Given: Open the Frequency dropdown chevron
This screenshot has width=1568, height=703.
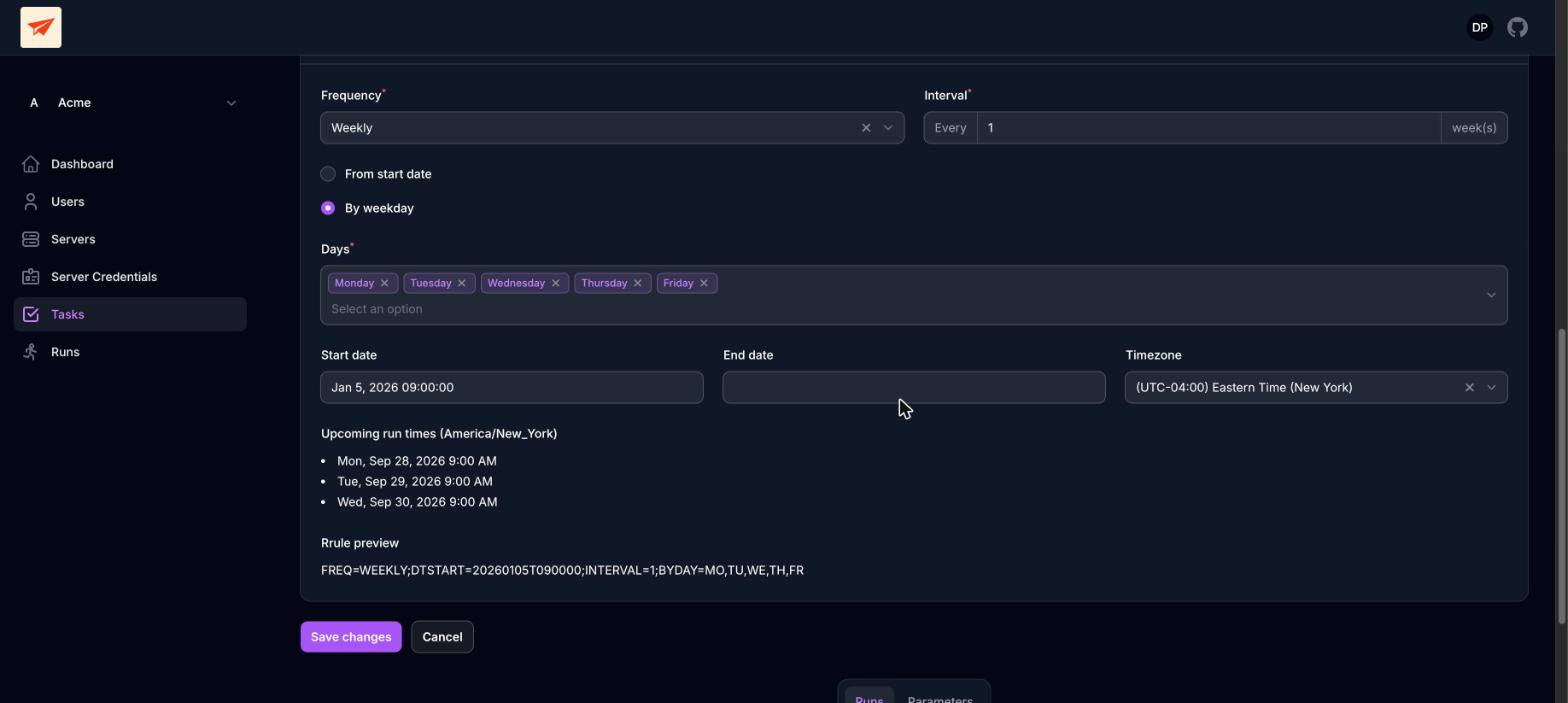Looking at the screenshot, I should 888,128.
